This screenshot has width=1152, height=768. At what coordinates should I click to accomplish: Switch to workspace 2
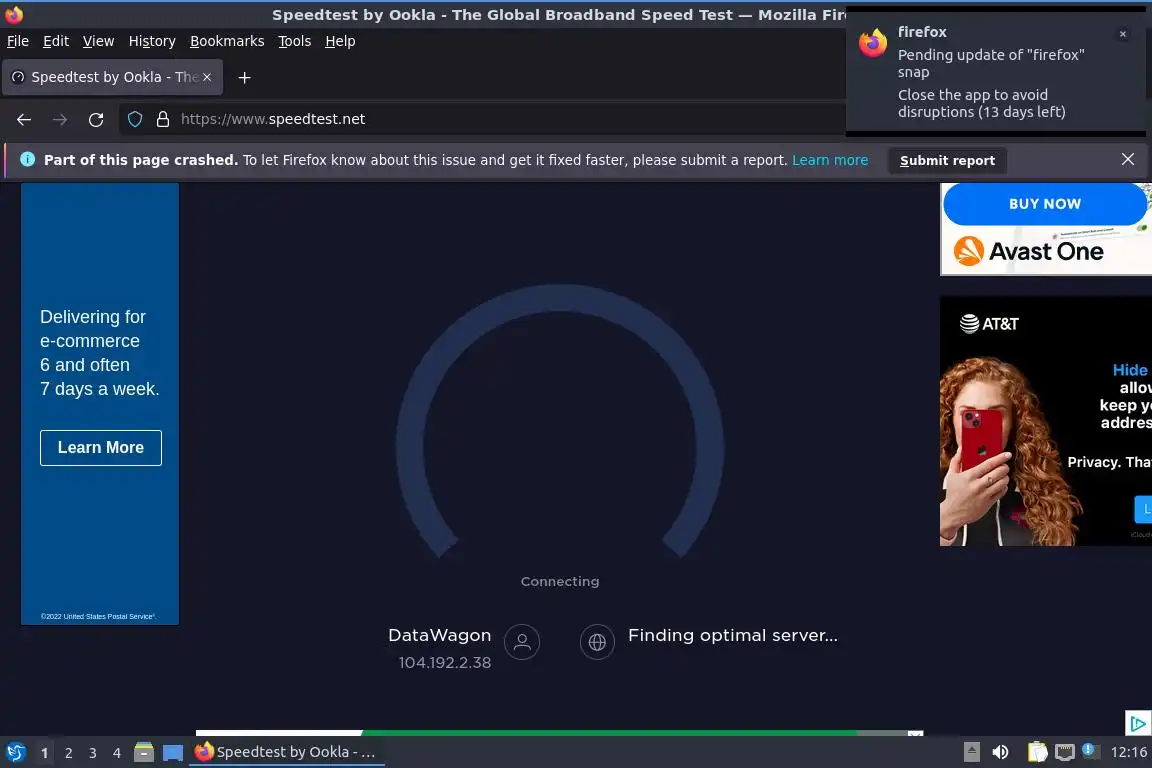point(69,753)
